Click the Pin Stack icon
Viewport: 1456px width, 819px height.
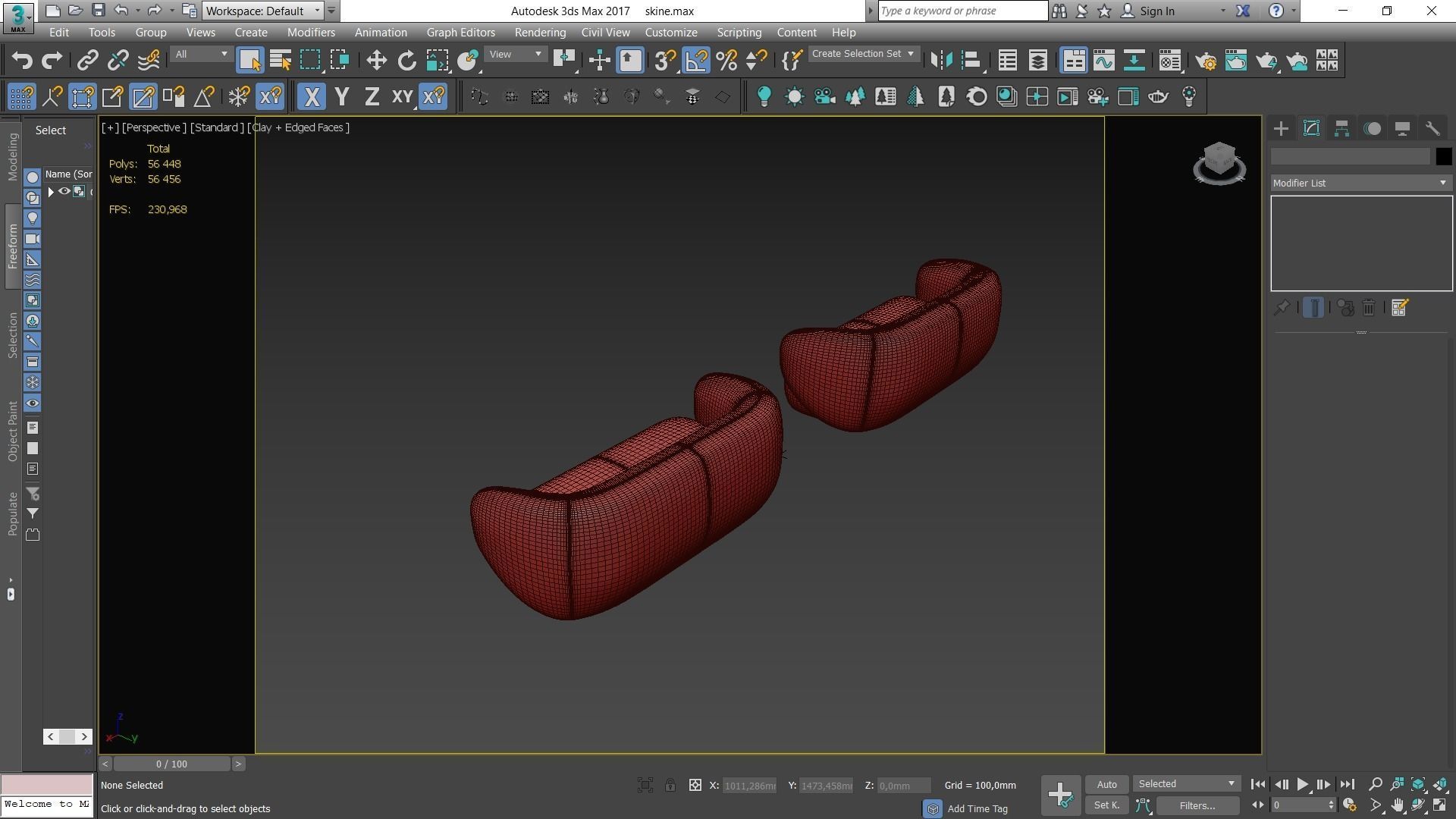click(x=1282, y=308)
